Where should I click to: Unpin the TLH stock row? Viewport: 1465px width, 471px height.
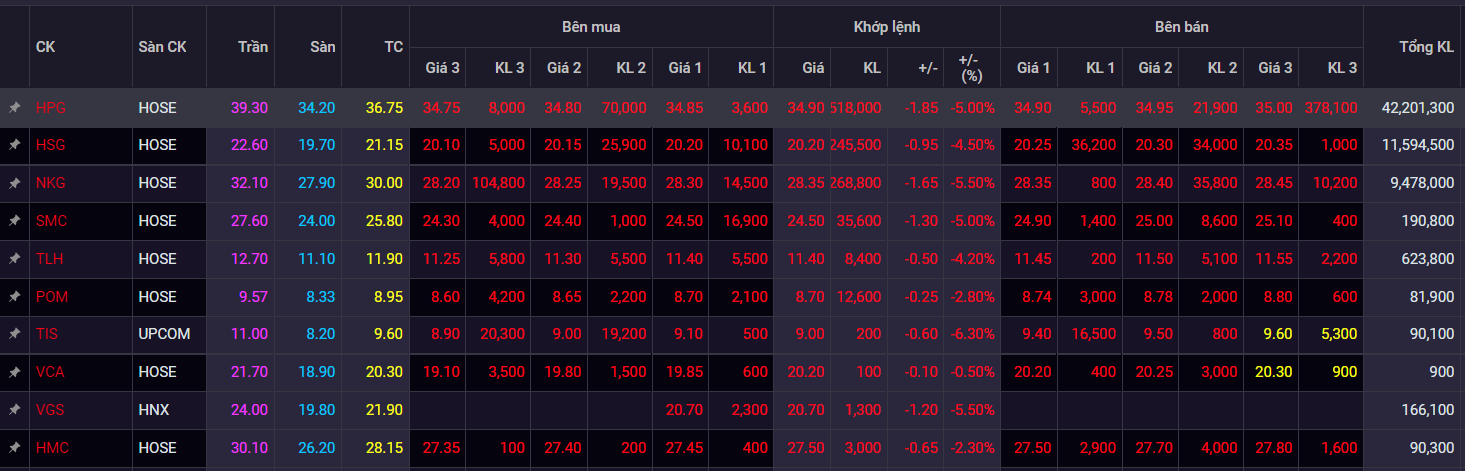click(15, 259)
